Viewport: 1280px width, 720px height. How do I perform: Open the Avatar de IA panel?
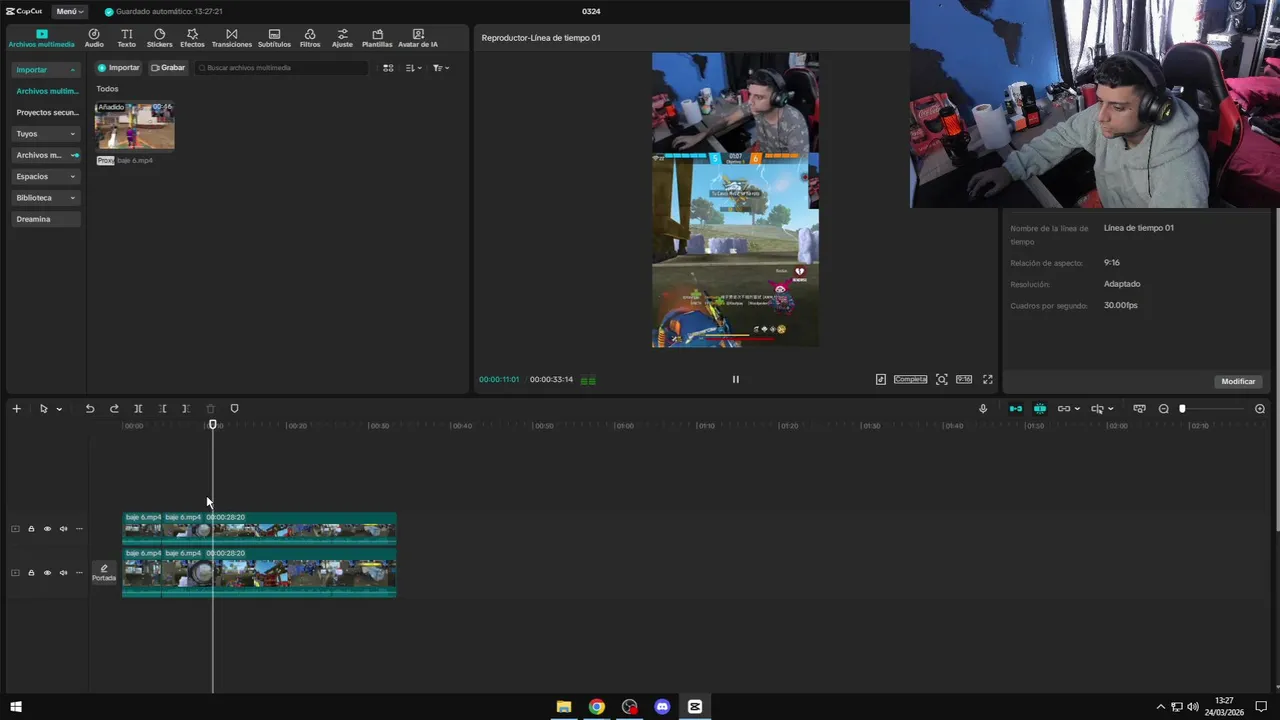click(x=418, y=38)
